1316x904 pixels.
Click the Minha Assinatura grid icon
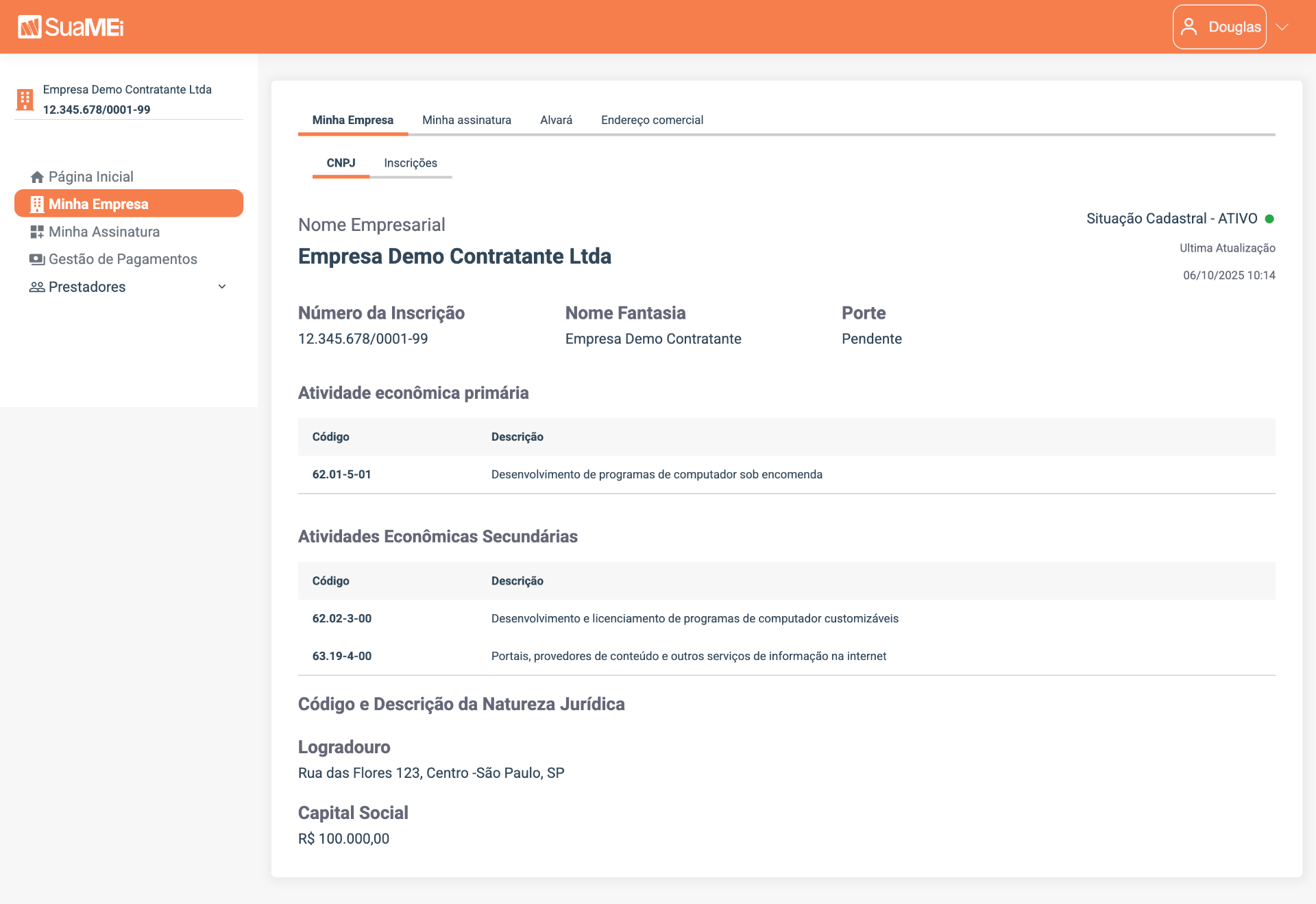37,232
